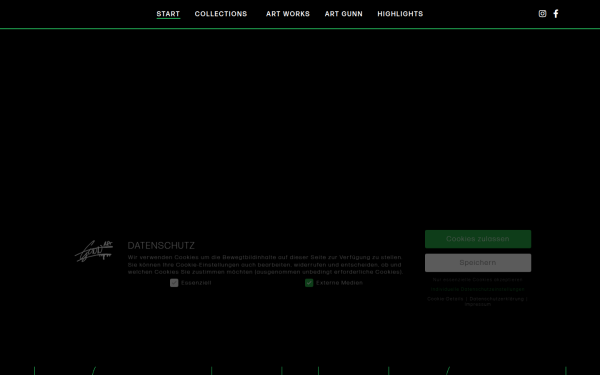The height and width of the screenshot is (375, 600).
Task: Open the Impressum link
Action: [x=478, y=304]
